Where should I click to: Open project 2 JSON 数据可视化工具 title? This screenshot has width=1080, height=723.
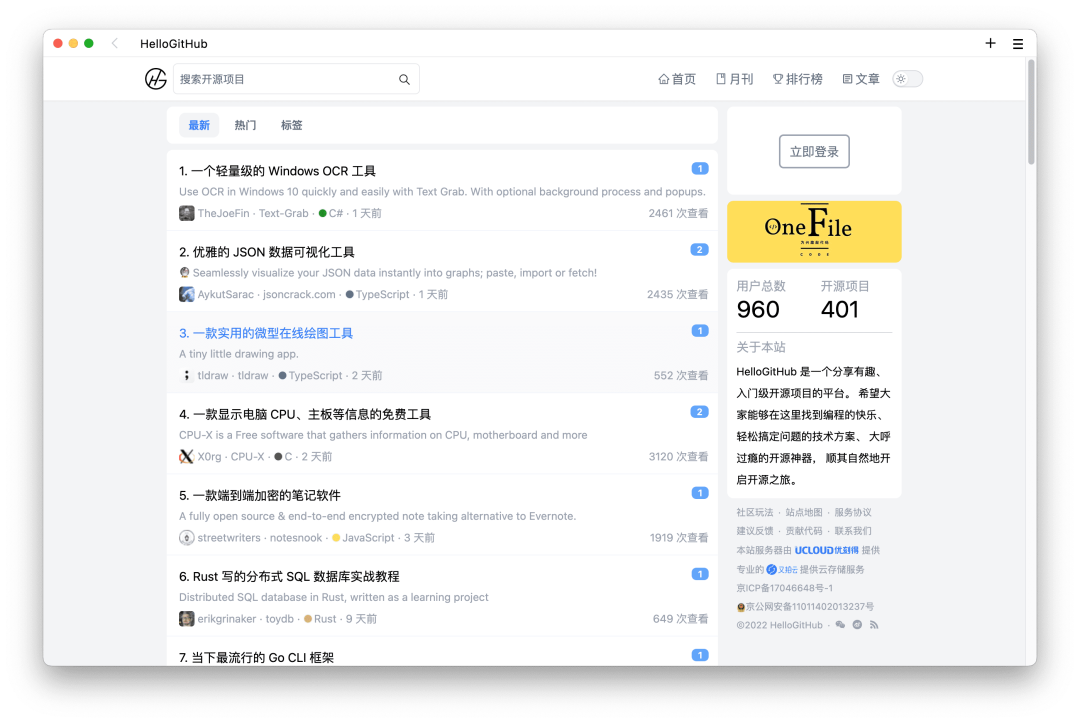[x=267, y=252]
